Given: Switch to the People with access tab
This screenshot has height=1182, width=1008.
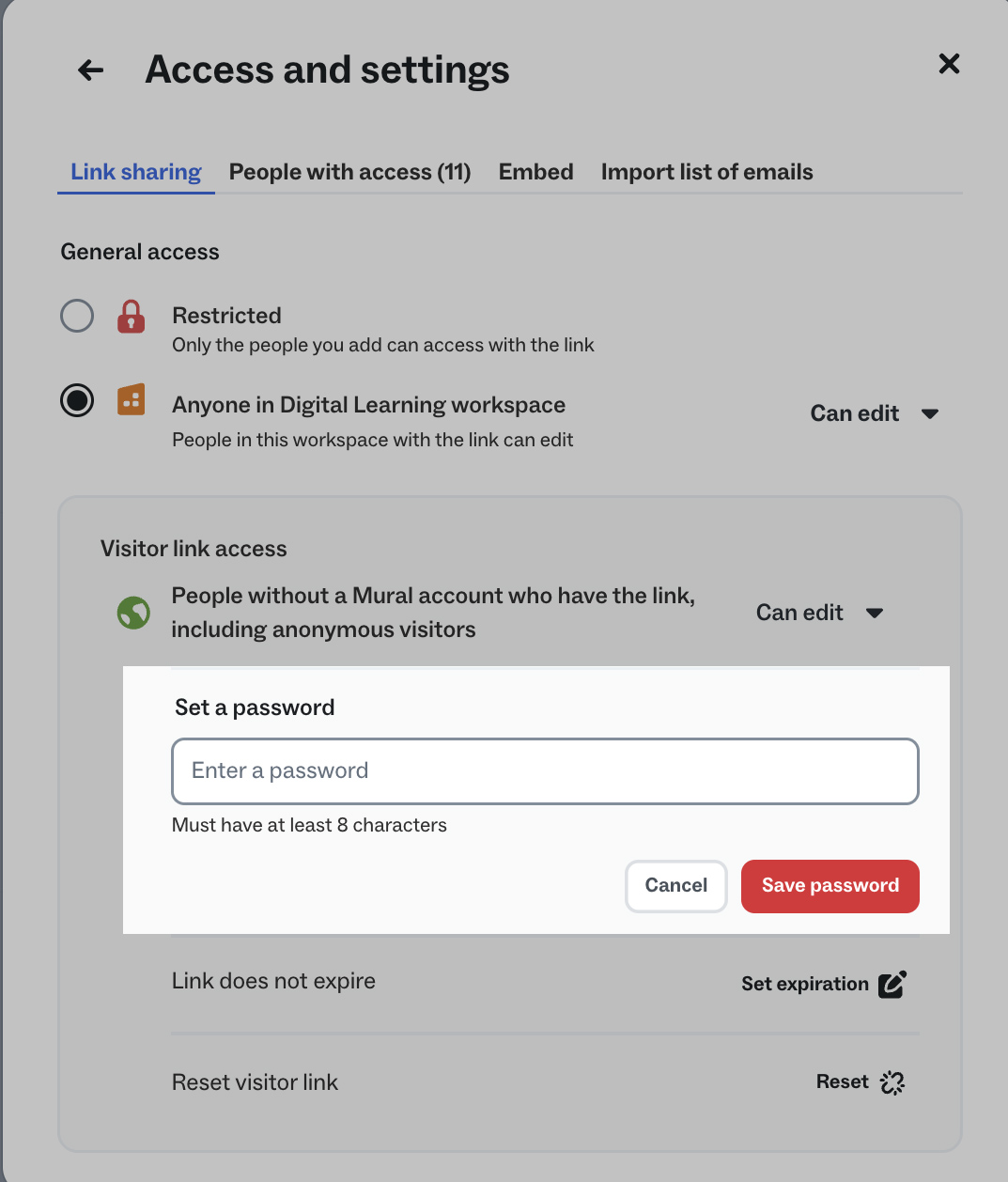Looking at the screenshot, I should [349, 172].
